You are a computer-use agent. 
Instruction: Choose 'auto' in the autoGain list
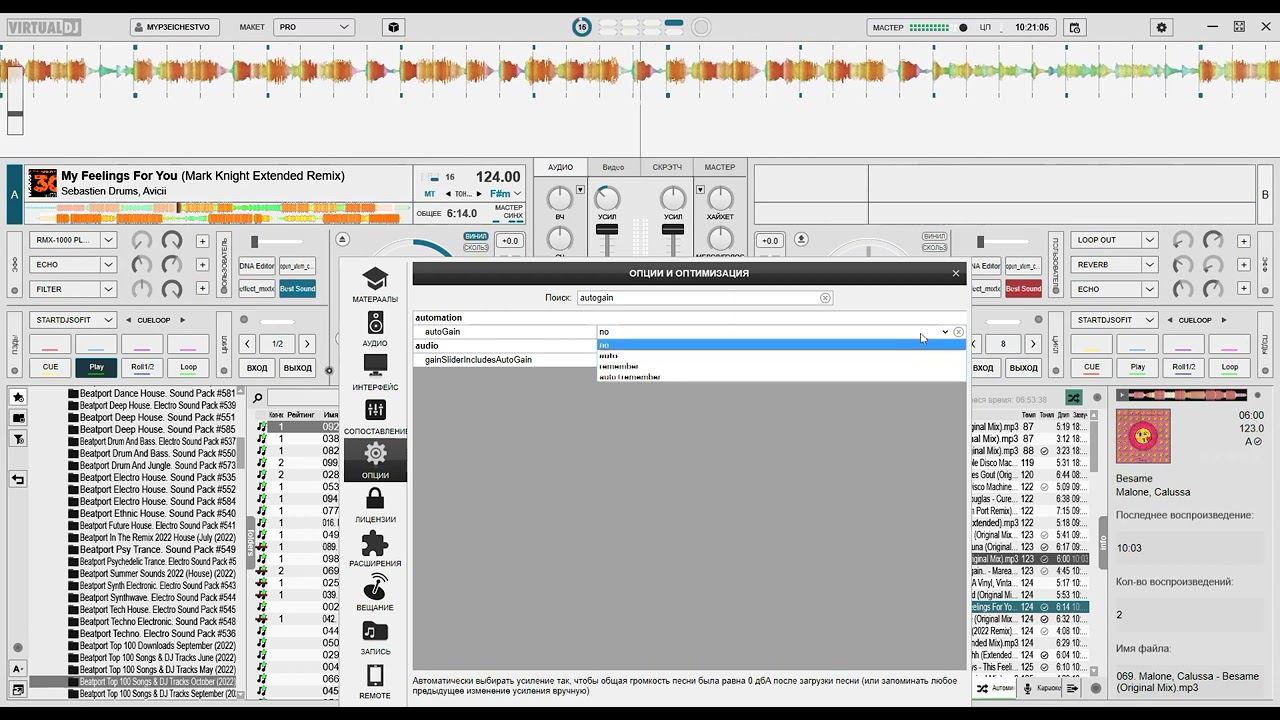click(781, 356)
